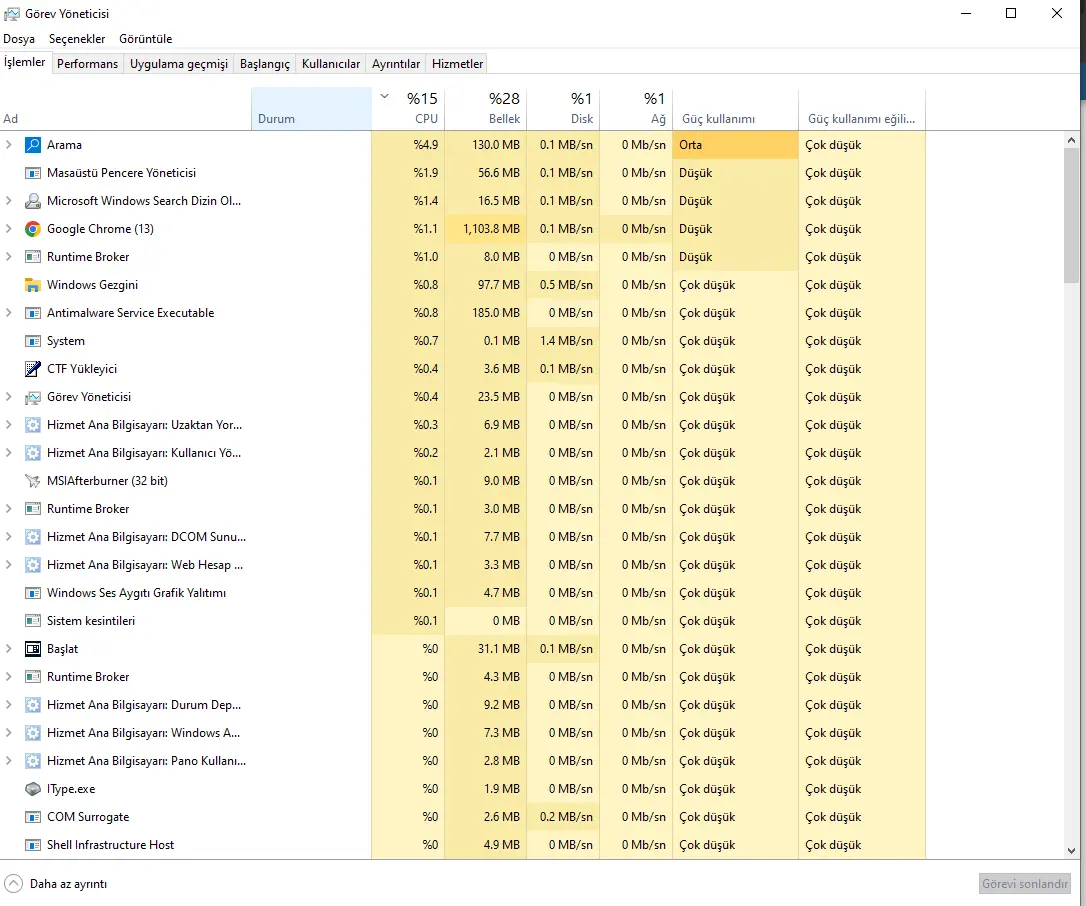Expand Antimalware Service Executable row
Screen dimensions: 1086x906
pos(8,313)
